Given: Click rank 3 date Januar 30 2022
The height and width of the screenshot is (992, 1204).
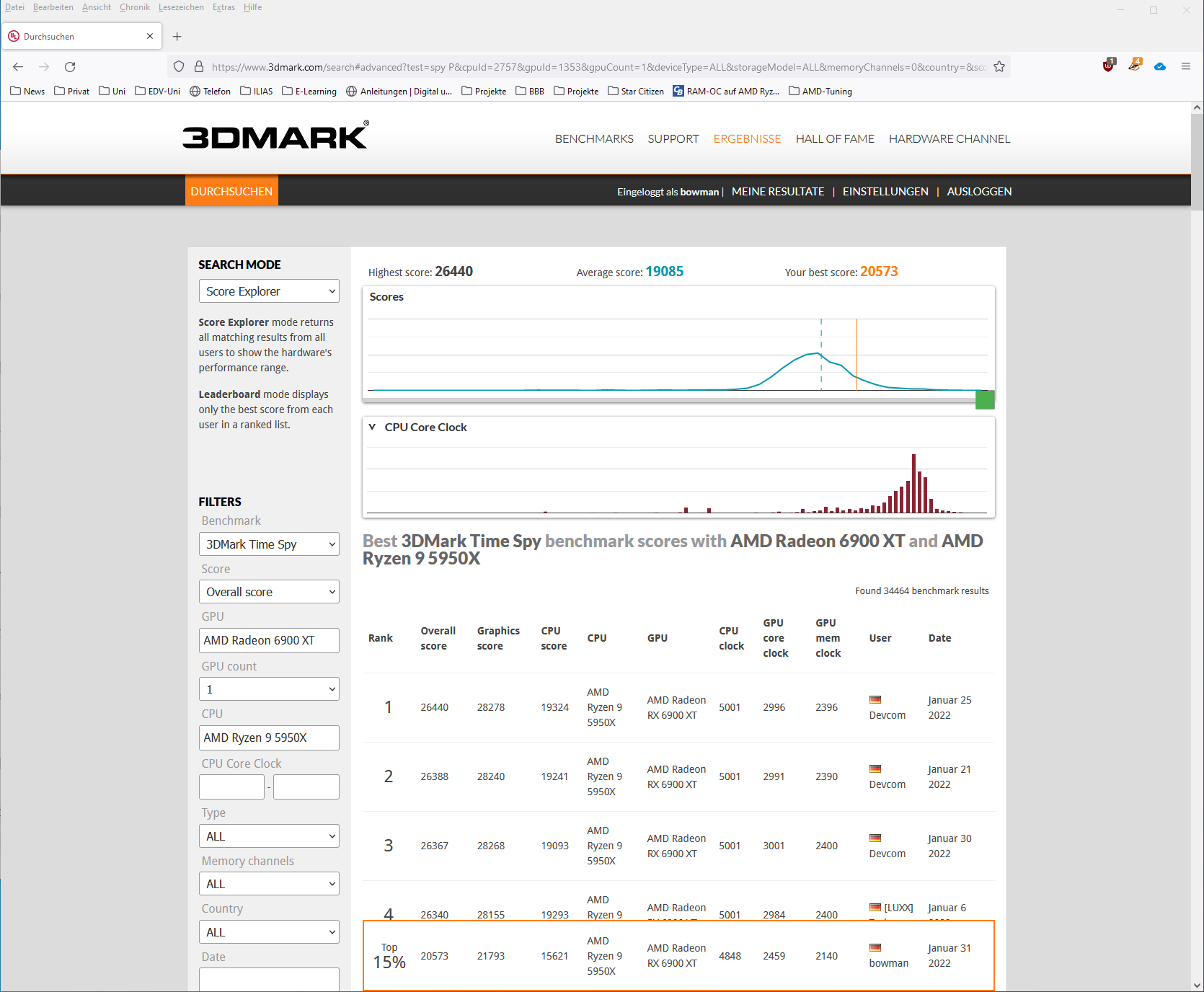Looking at the screenshot, I should click(950, 846).
